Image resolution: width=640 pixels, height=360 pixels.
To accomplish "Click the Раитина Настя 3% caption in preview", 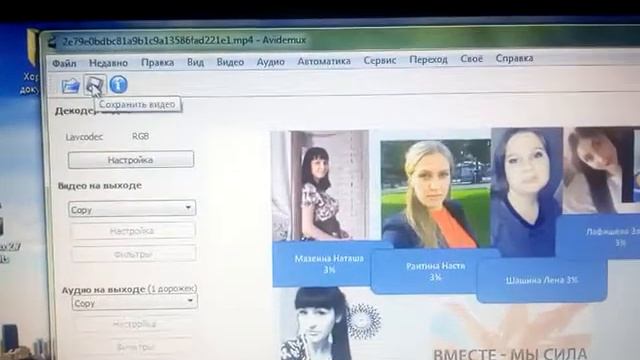I will pos(436,271).
